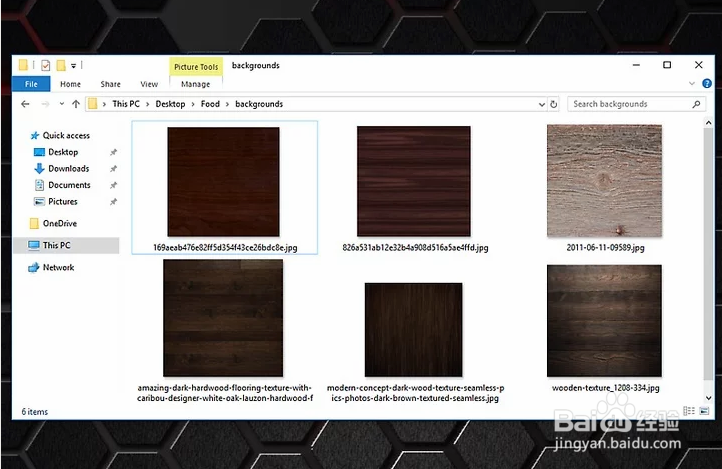Click the pin icon next to Downloads
Image resolution: width=722 pixels, height=469 pixels.
[113, 169]
